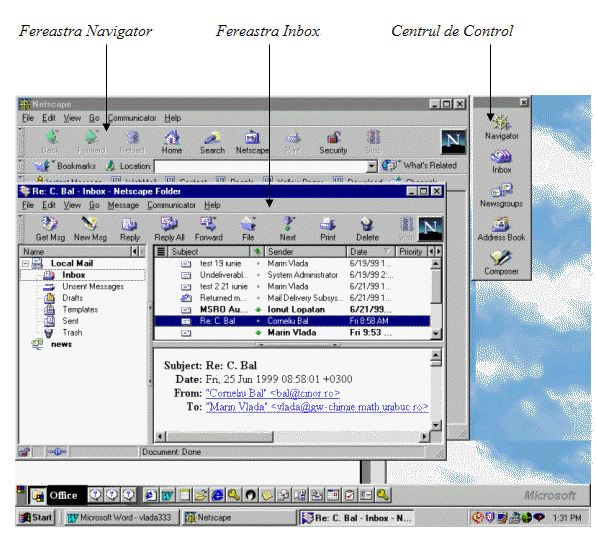Click the File toolbar icon in Inbox
Image resolution: width=597 pixels, height=535 pixels.
248,229
